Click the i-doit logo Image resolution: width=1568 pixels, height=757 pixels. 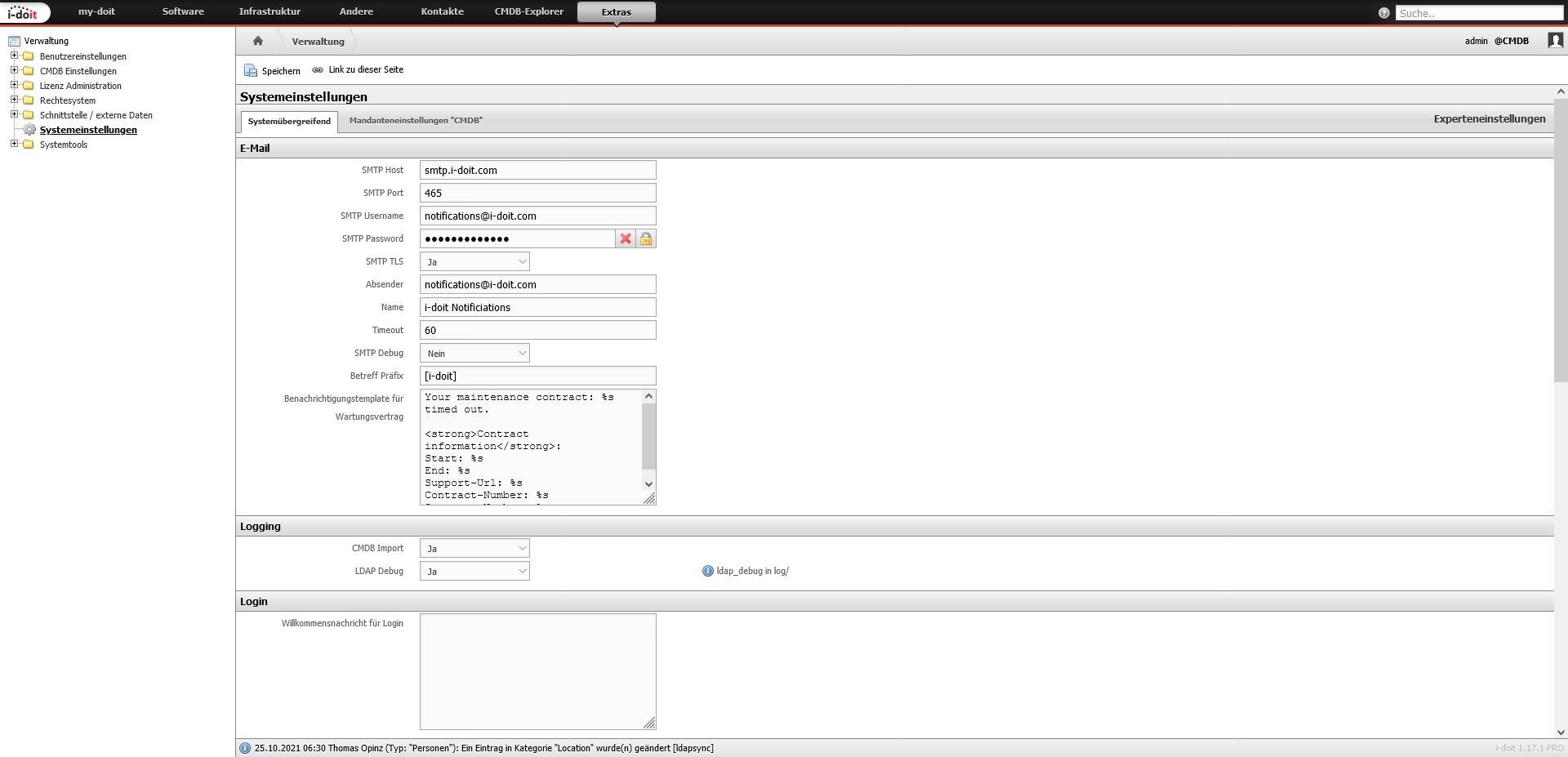pos(24,12)
